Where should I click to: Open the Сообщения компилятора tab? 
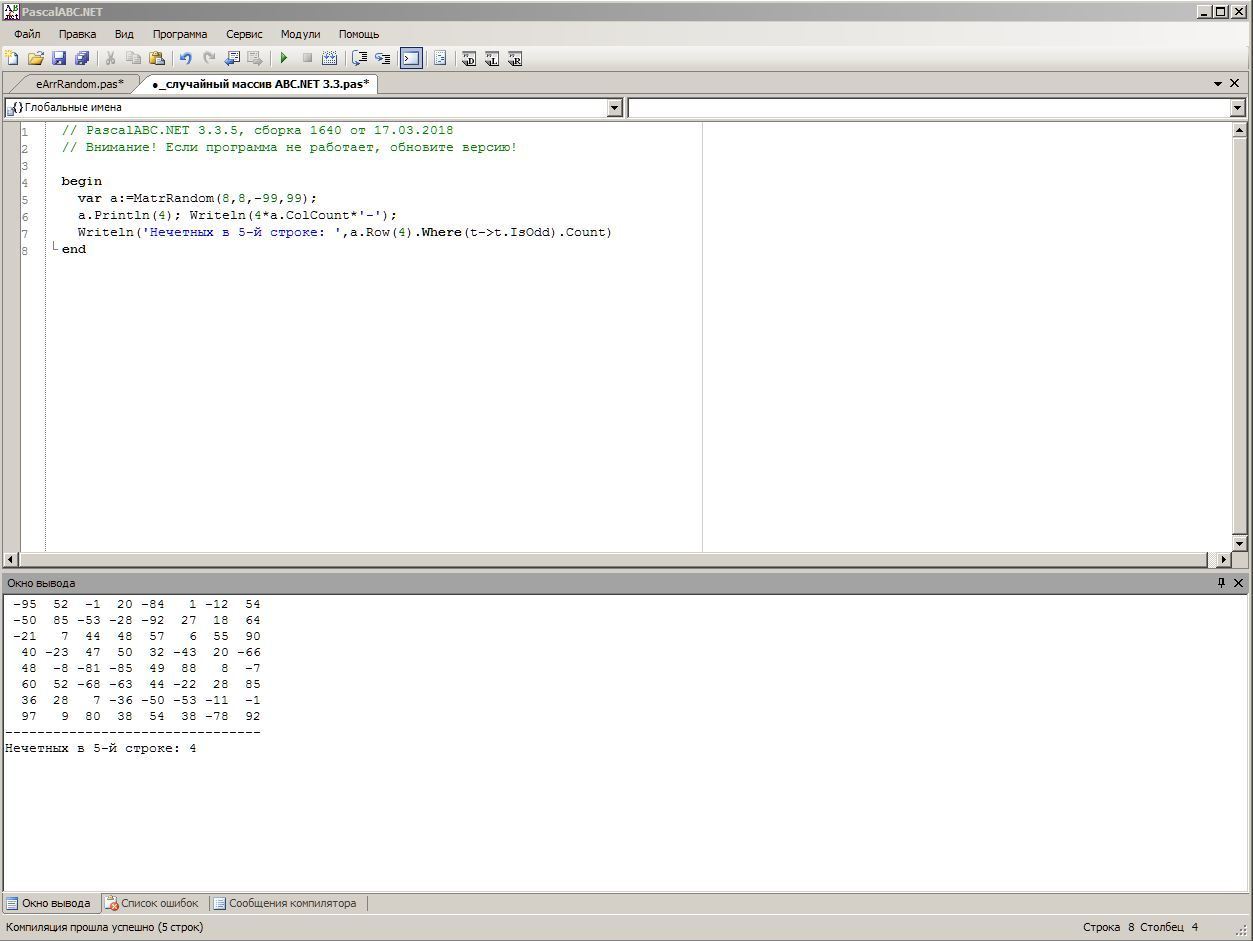(x=286, y=903)
